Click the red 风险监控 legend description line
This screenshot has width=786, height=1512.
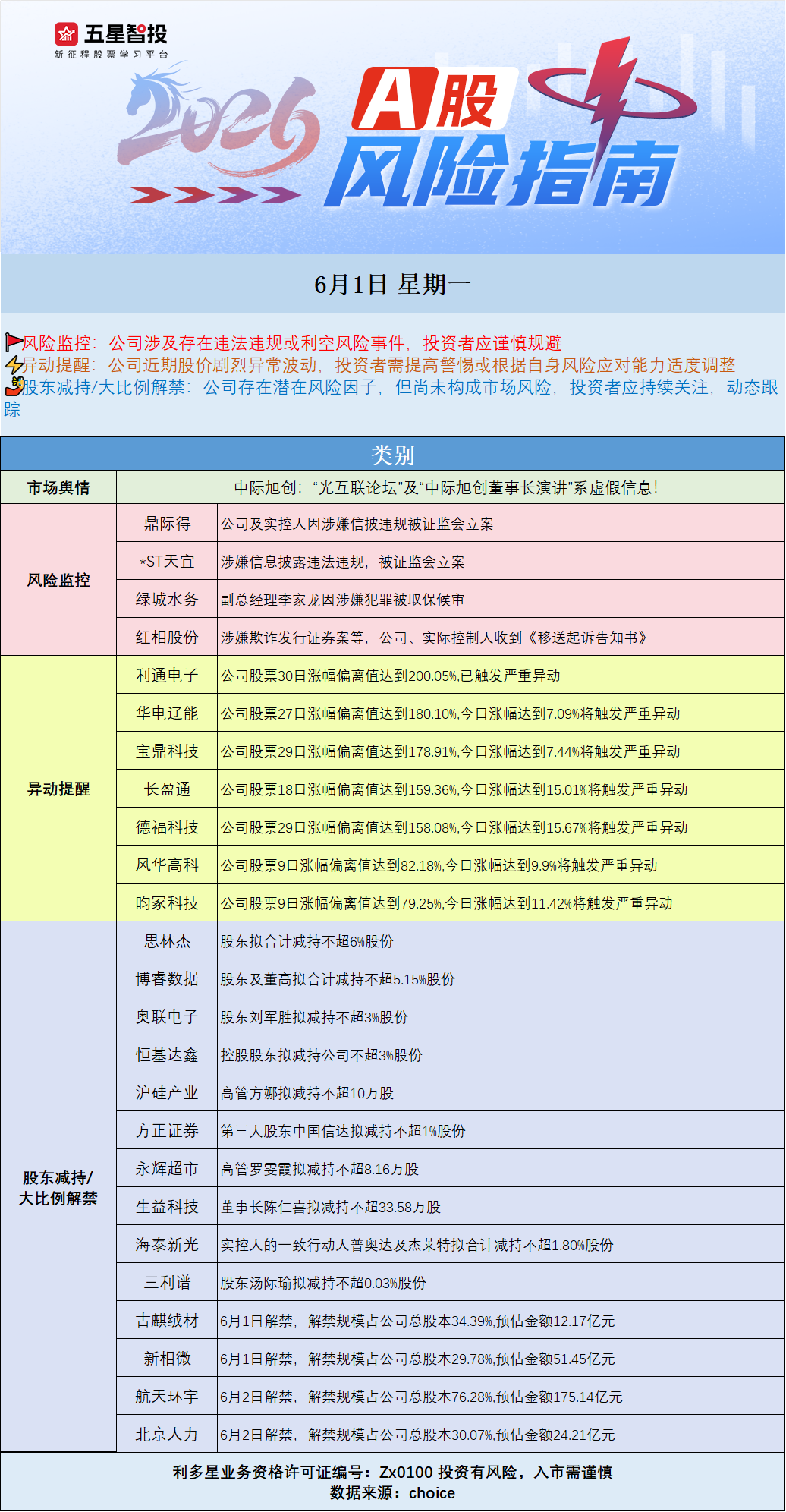click(x=292, y=342)
